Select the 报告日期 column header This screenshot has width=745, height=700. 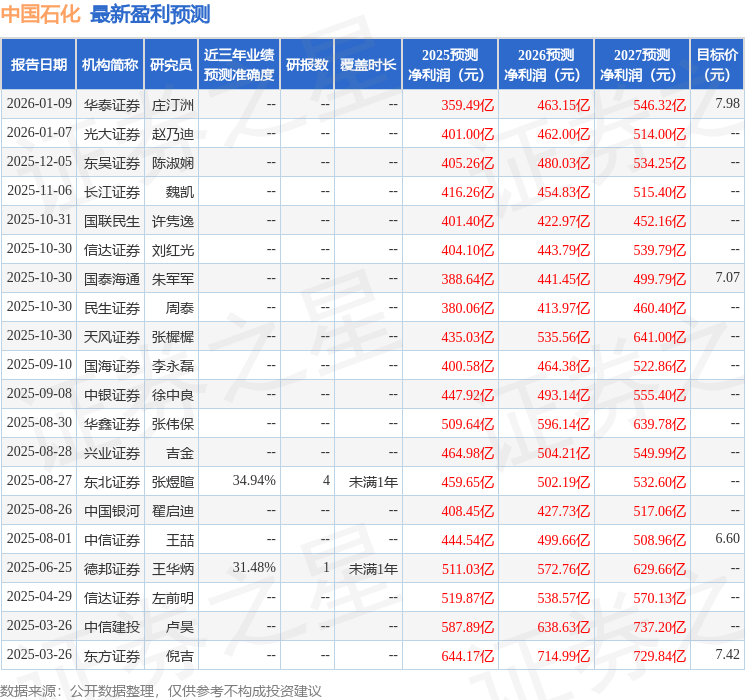[38, 64]
